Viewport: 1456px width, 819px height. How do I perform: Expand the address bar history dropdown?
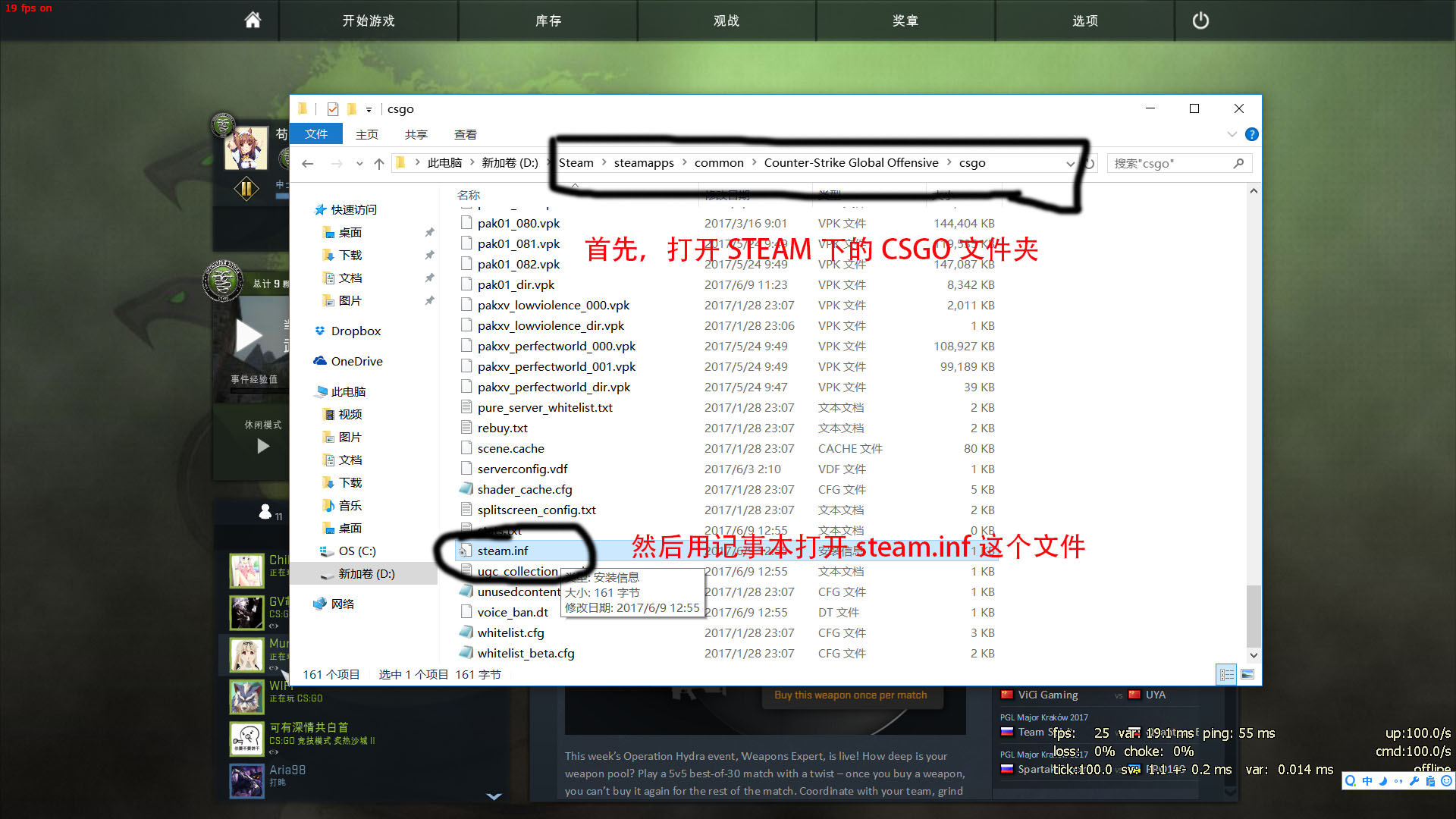point(1070,164)
